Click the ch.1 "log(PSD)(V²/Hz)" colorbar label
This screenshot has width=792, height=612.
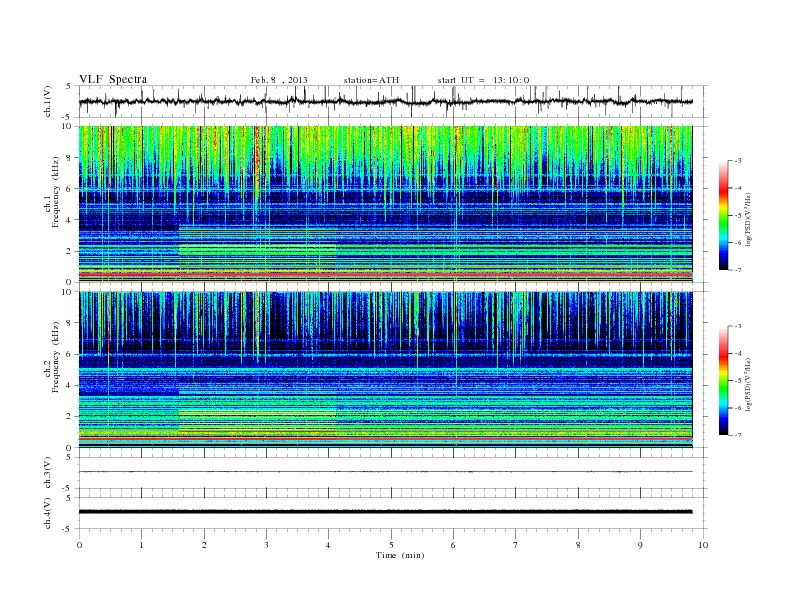(748, 219)
